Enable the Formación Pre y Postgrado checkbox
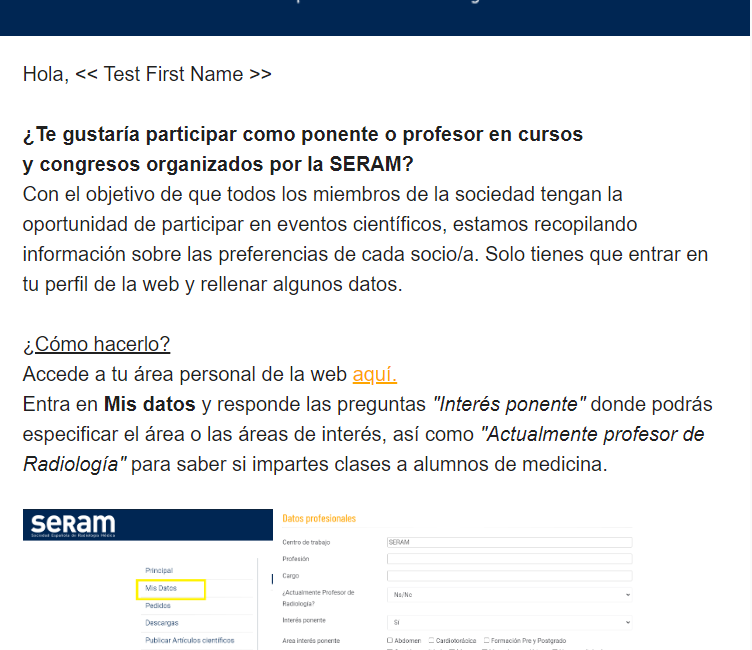The width and height of the screenshot is (752, 650). (487, 640)
